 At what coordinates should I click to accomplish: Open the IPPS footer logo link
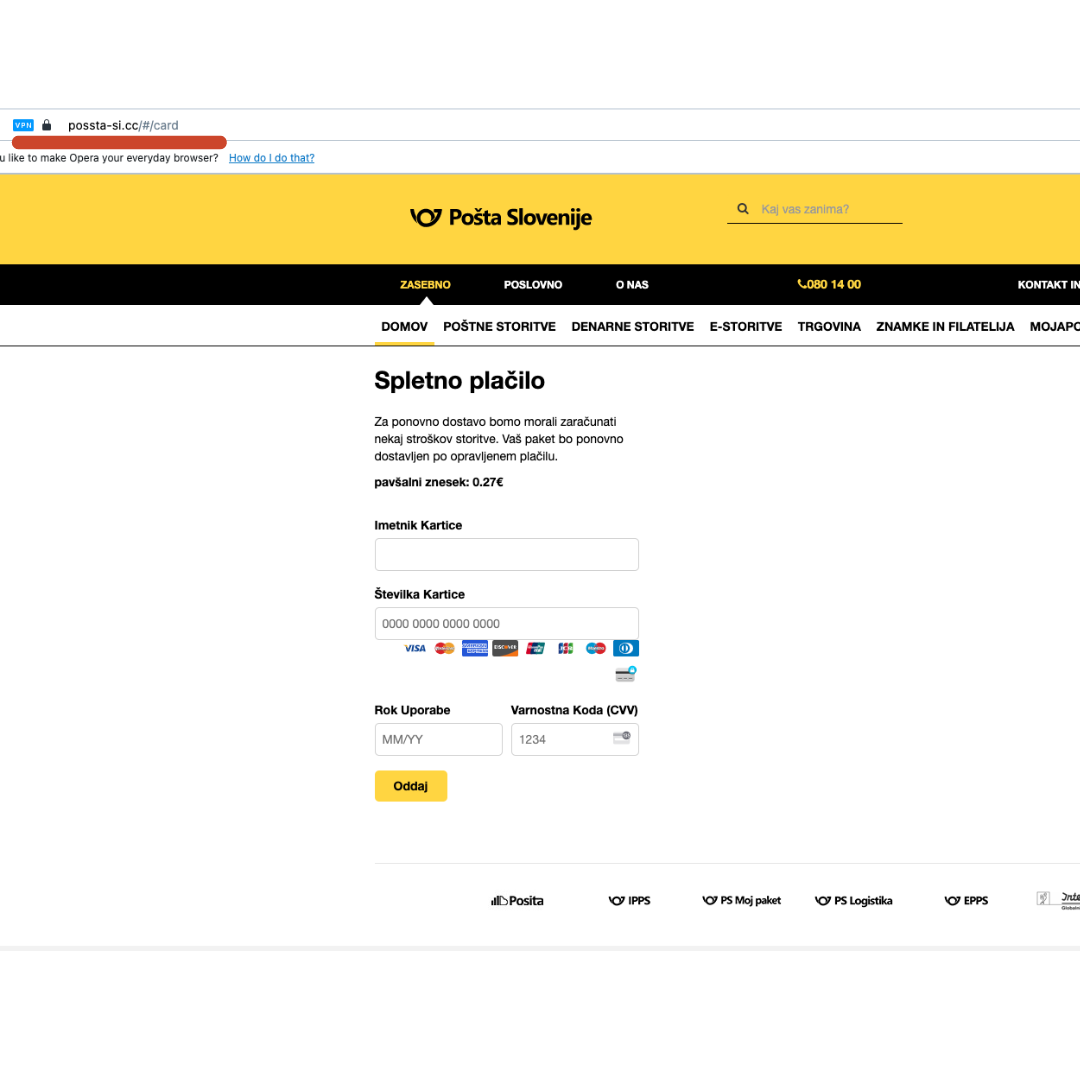630,900
